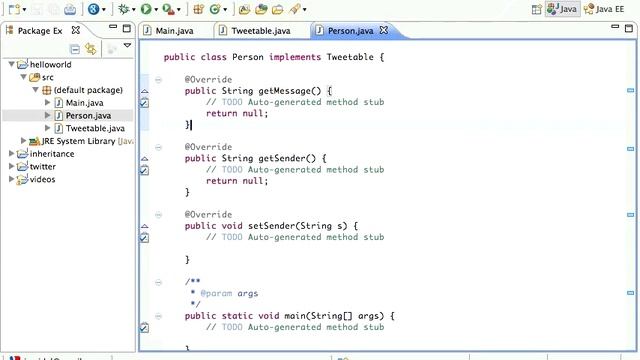The height and width of the screenshot is (360, 640).
Task: Click the New Java Class icon
Action: pyautogui.click(x=215, y=9)
